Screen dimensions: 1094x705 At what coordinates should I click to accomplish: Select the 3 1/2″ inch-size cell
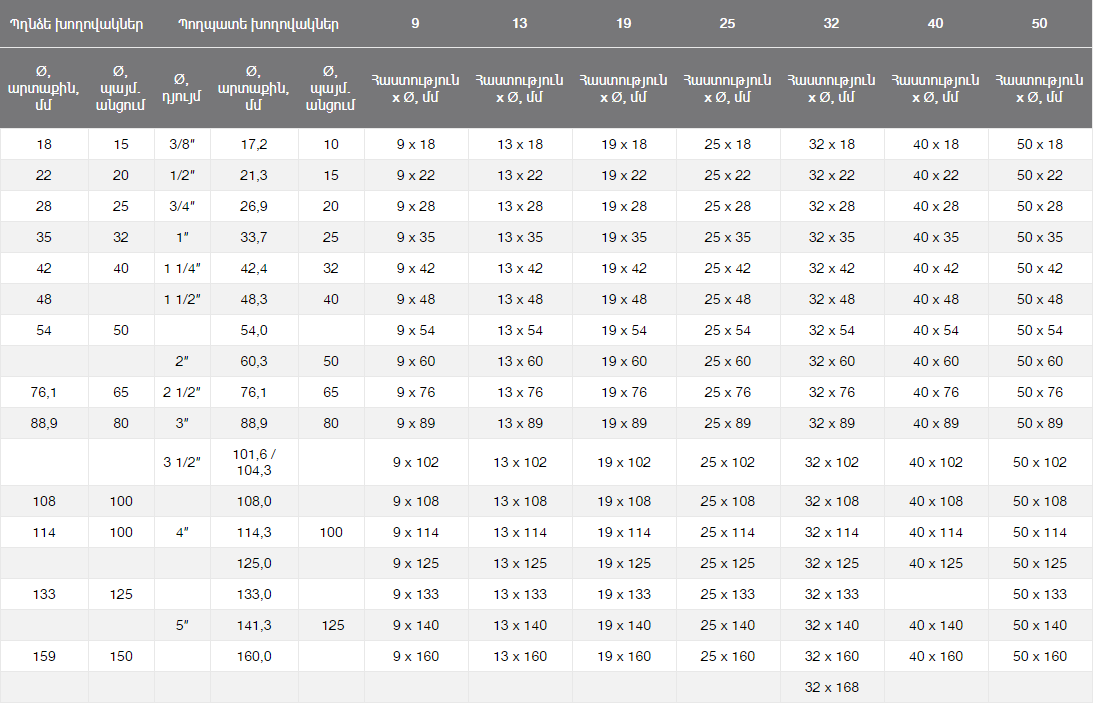pos(182,462)
